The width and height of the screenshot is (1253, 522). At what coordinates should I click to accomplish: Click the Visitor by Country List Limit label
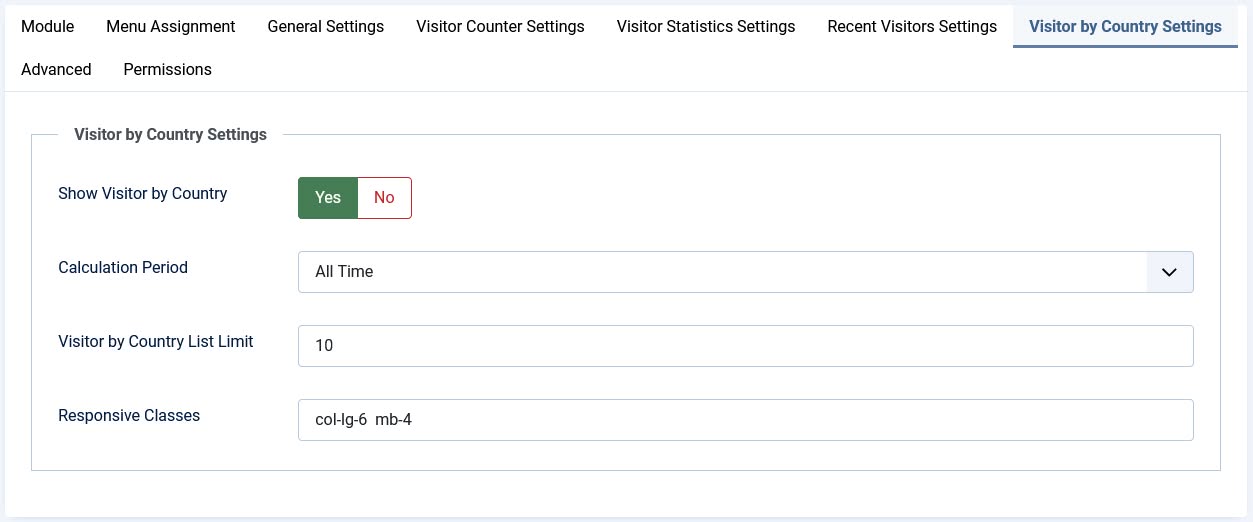156,342
